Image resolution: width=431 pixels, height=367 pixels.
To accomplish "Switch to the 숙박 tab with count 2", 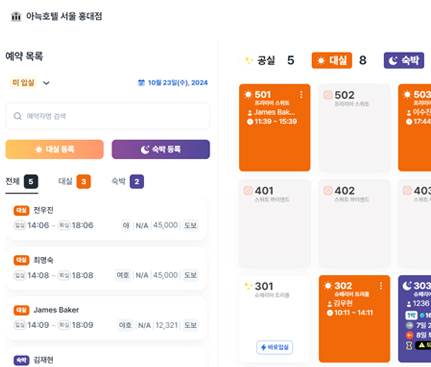I will [x=127, y=182].
